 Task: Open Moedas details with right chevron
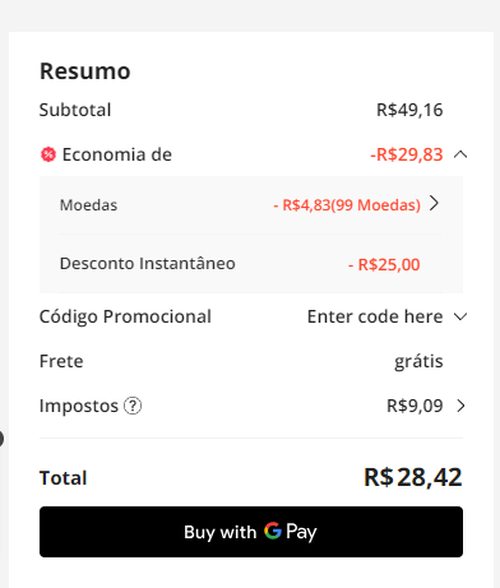pos(434,203)
